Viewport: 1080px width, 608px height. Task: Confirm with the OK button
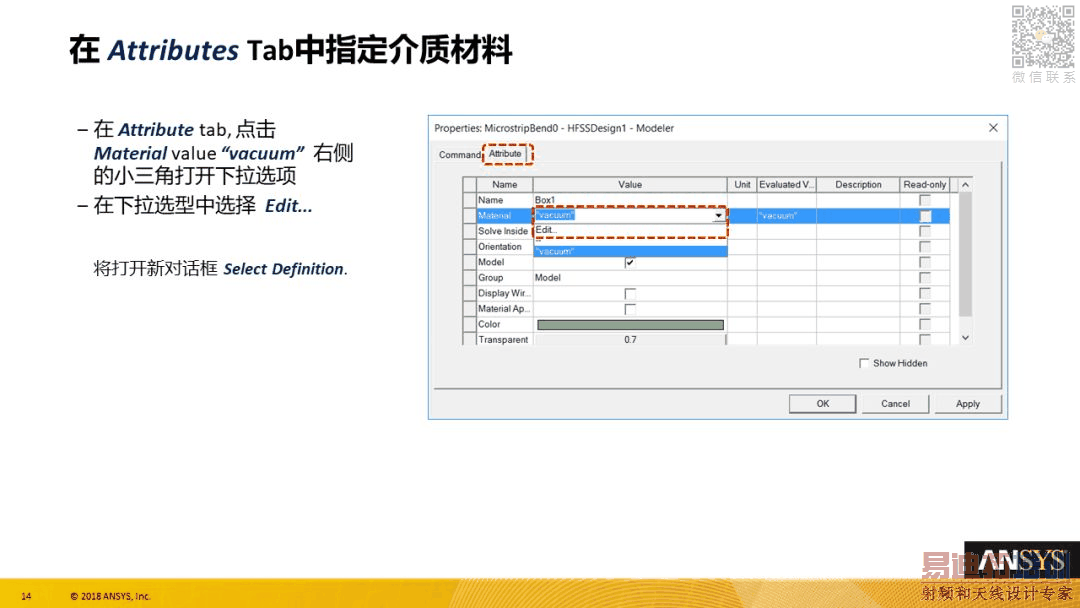pyautogui.click(x=822, y=403)
